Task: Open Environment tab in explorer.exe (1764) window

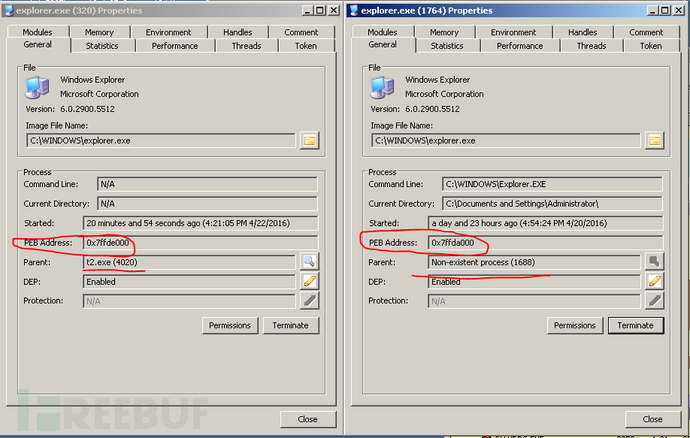Action: pos(514,32)
